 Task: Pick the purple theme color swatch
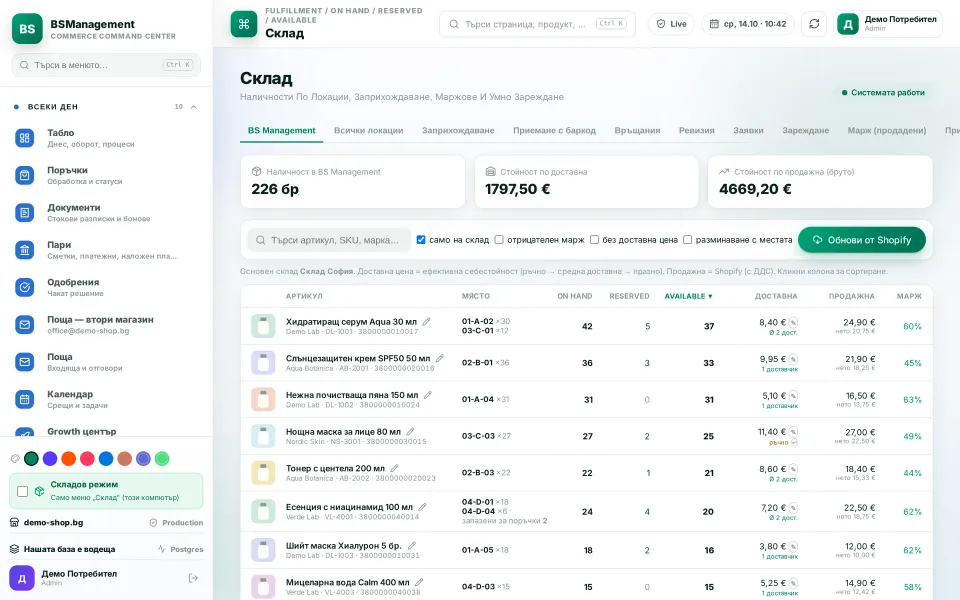coord(50,459)
